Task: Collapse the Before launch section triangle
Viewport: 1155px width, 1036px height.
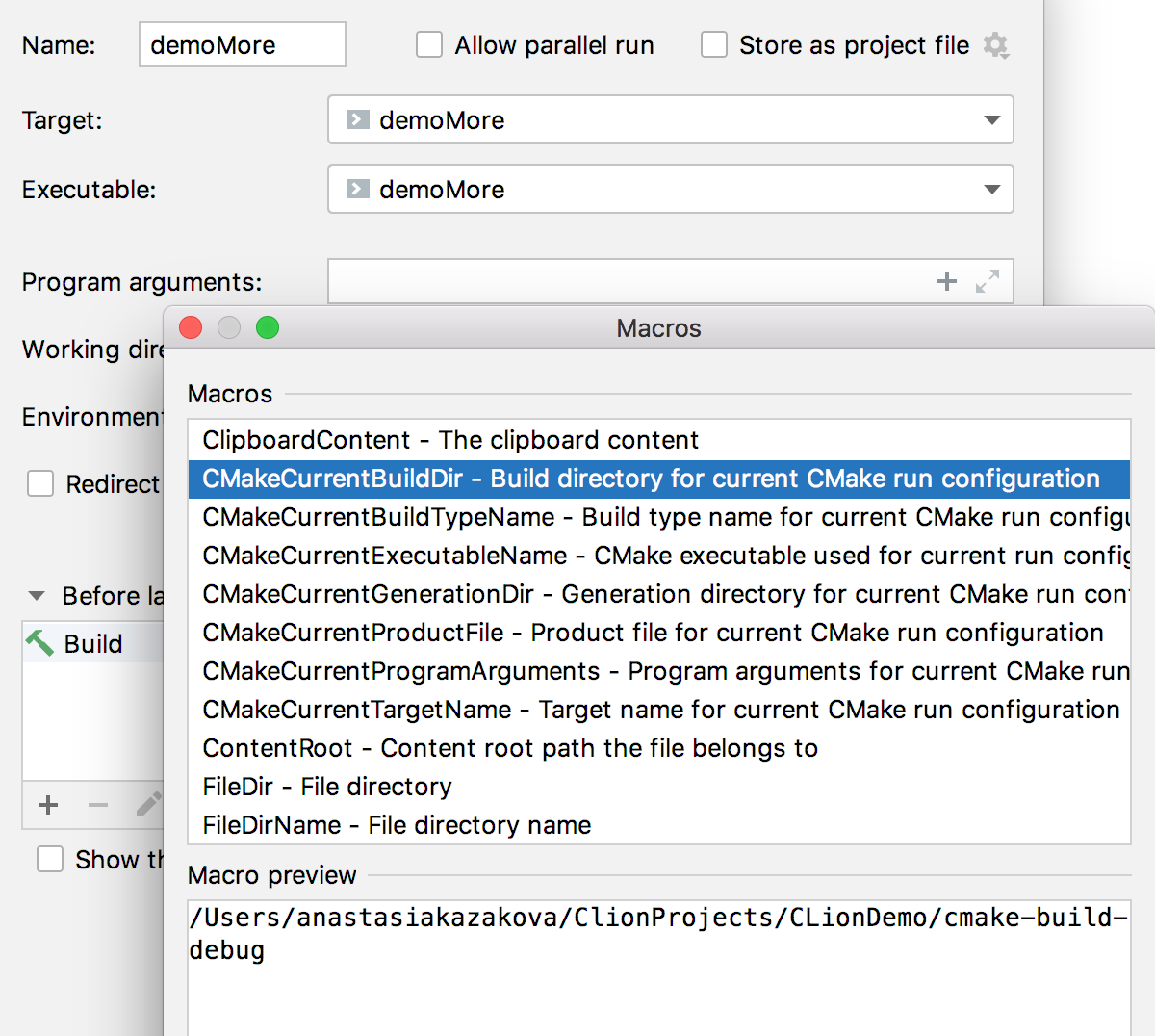Action: click(37, 596)
